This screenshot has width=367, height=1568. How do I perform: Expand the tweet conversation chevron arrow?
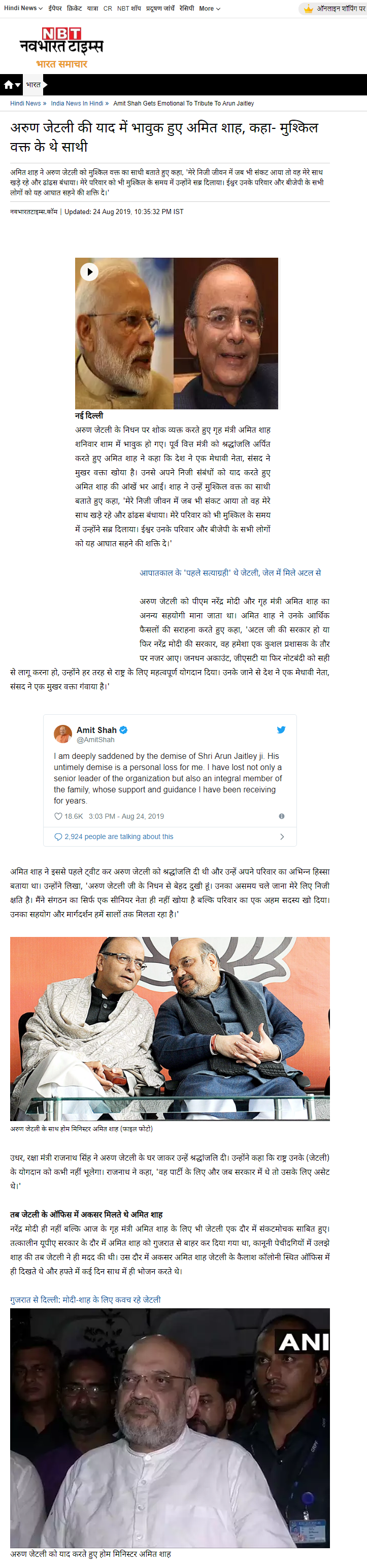(282, 837)
